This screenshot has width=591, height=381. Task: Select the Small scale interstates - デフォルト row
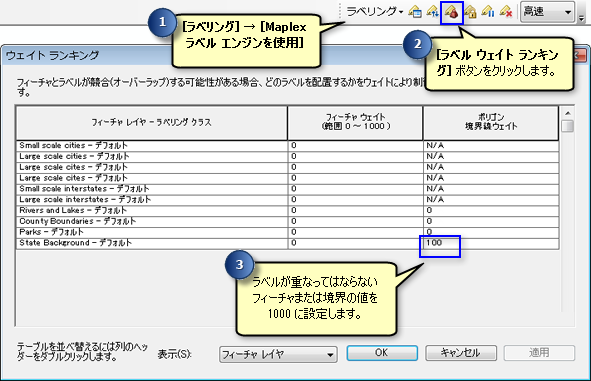click(x=287, y=189)
